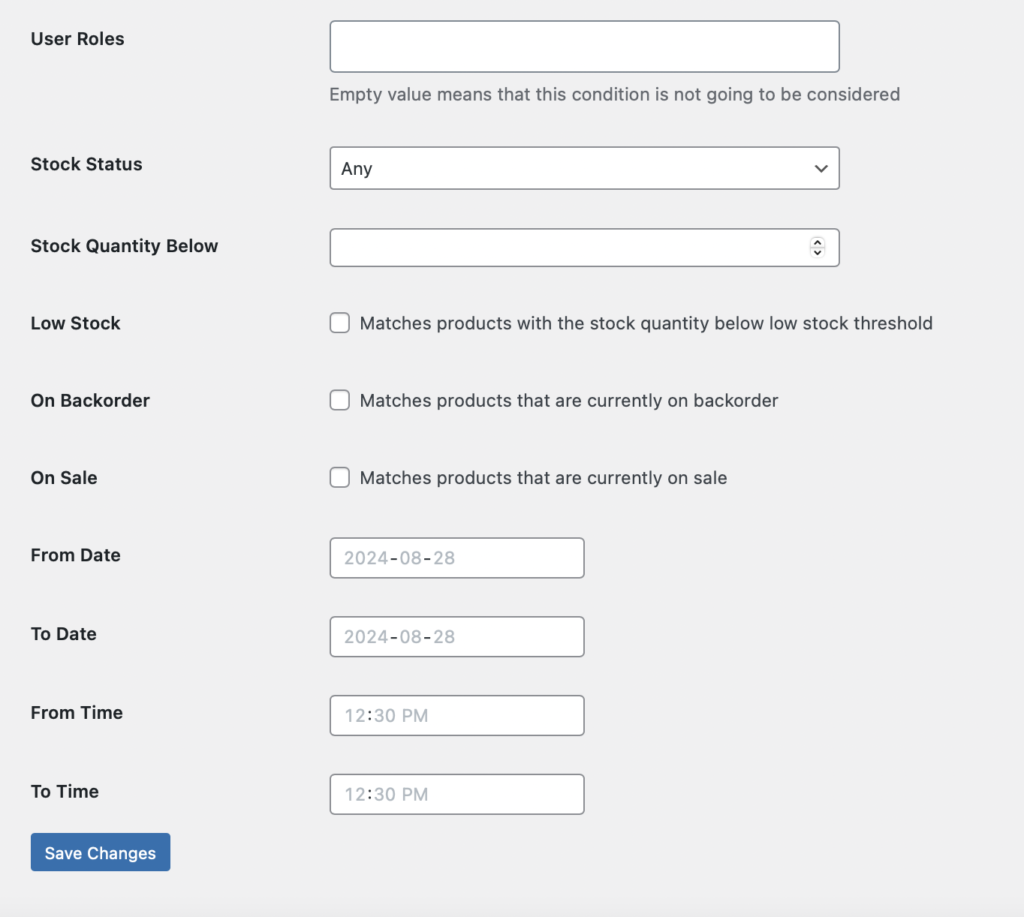Screen dimensions: 1024x917
Task: Click the PM segment in From Time
Action: coord(415,716)
